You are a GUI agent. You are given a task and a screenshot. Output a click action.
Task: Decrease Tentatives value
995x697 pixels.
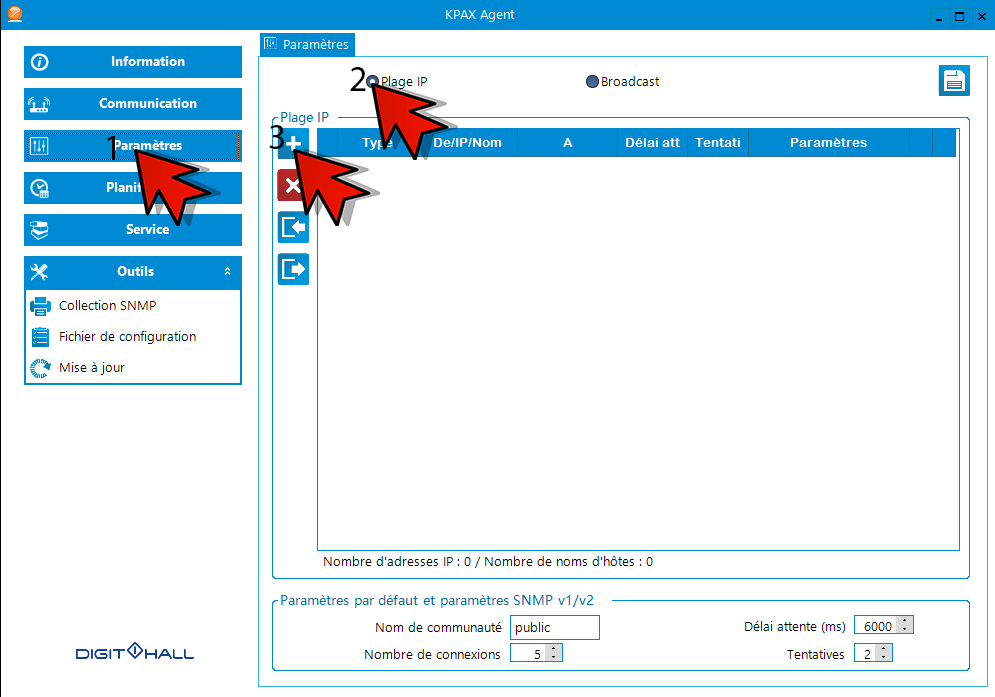[x=884, y=658]
